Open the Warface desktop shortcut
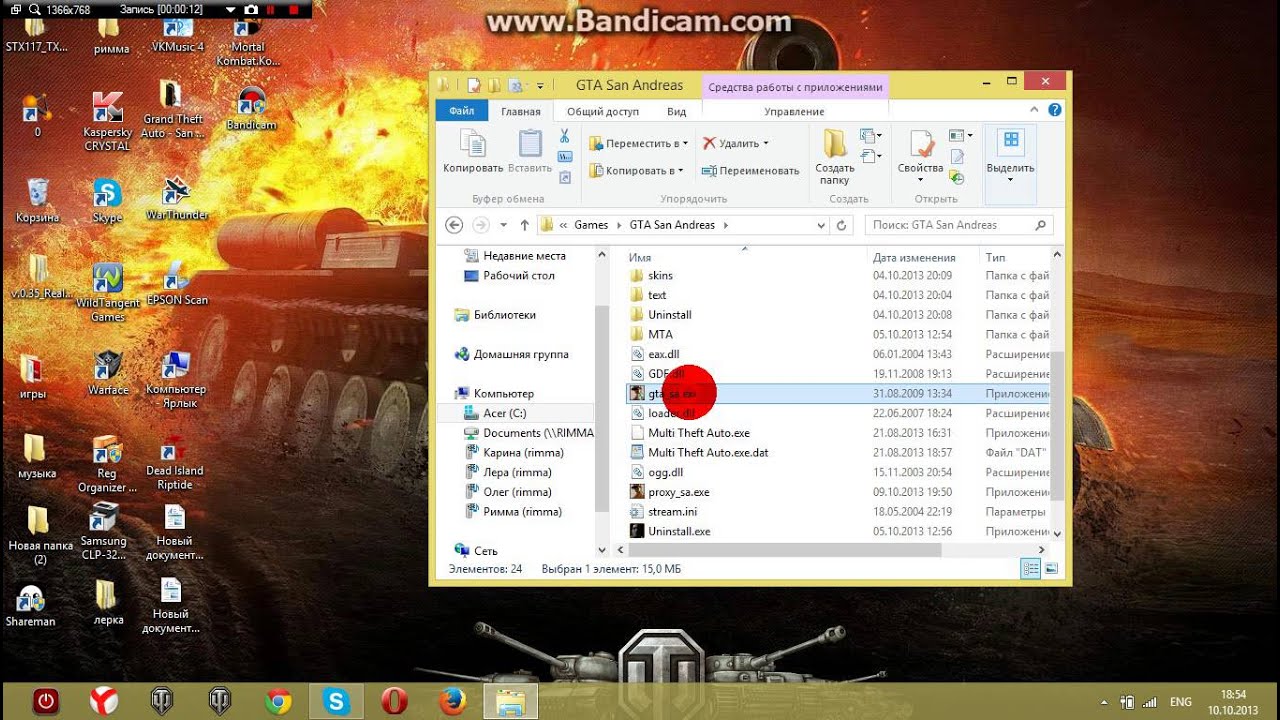 [x=107, y=373]
